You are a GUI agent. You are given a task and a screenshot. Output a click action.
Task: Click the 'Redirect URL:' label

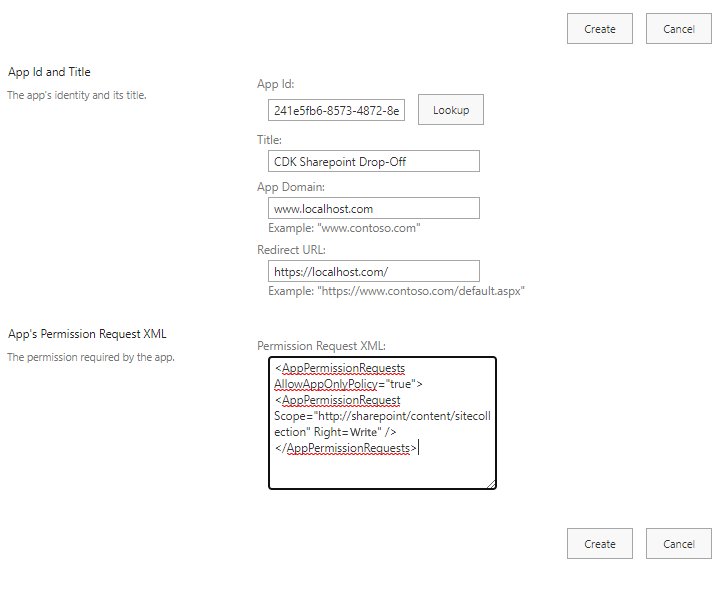291,249
